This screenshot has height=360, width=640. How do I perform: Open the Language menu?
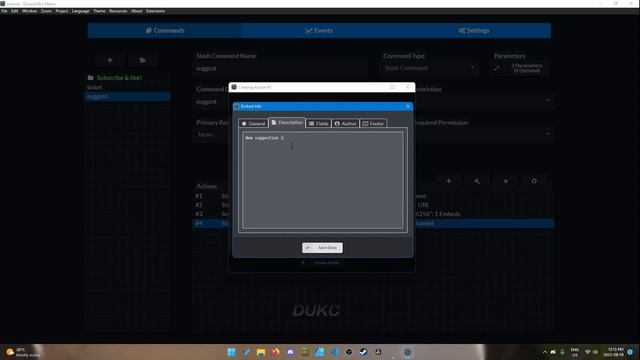point(80,11)
